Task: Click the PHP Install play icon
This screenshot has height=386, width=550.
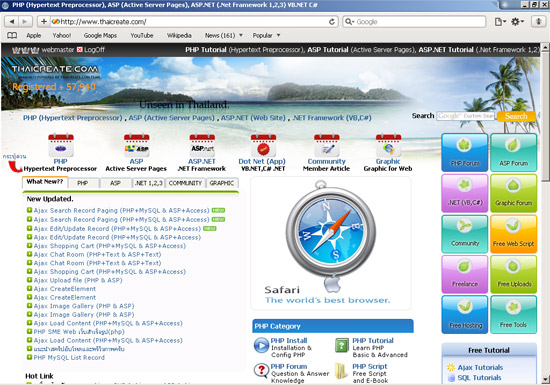Action: click(x=261, y=345)
